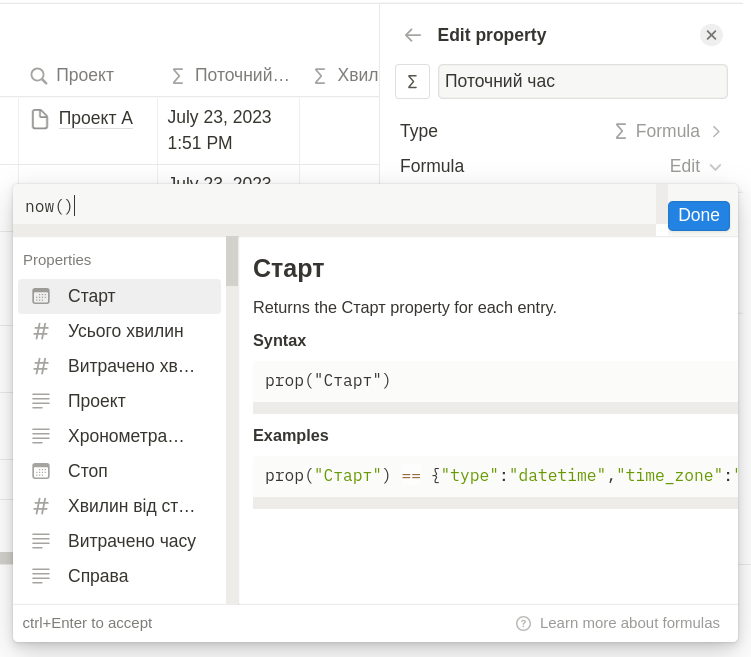The width and height of the screenshot is (751, 657).
Task: Click the calendar icon for Стоп property
Action: (41, 471)
